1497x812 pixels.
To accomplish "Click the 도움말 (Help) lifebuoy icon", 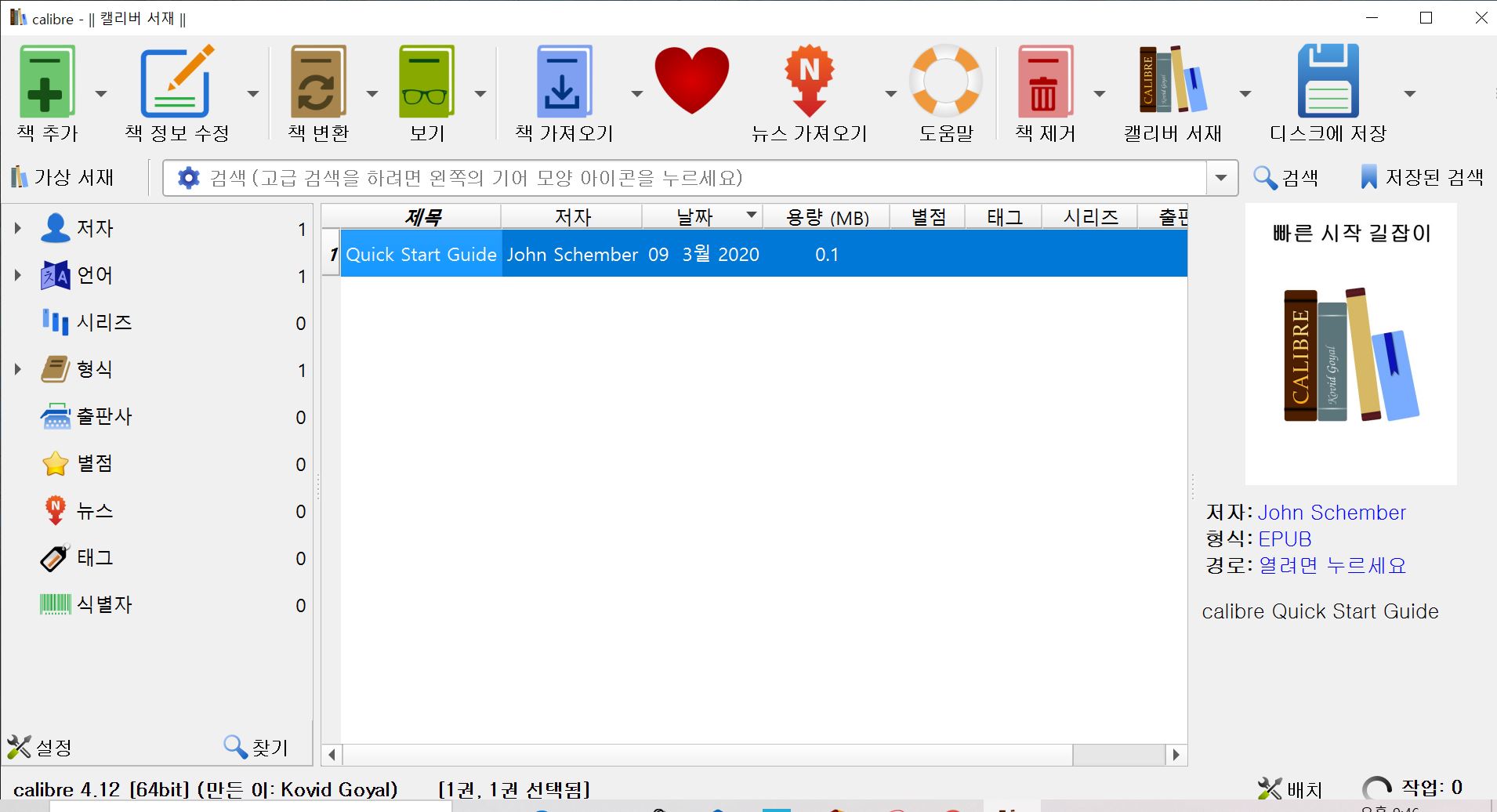I will tap(945, 81).
